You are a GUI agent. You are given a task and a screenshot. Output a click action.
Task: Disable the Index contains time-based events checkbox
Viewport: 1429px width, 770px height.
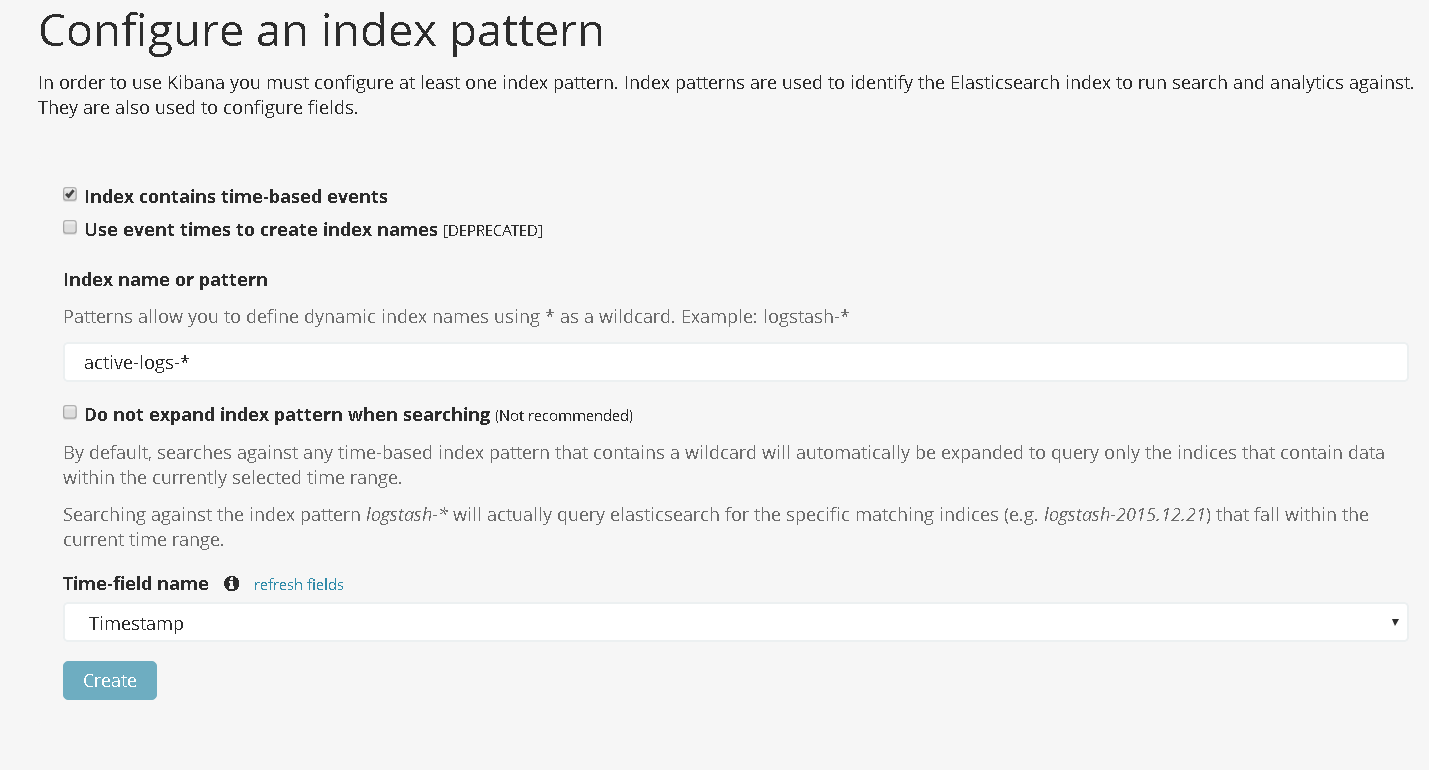(x=69, y=194)
